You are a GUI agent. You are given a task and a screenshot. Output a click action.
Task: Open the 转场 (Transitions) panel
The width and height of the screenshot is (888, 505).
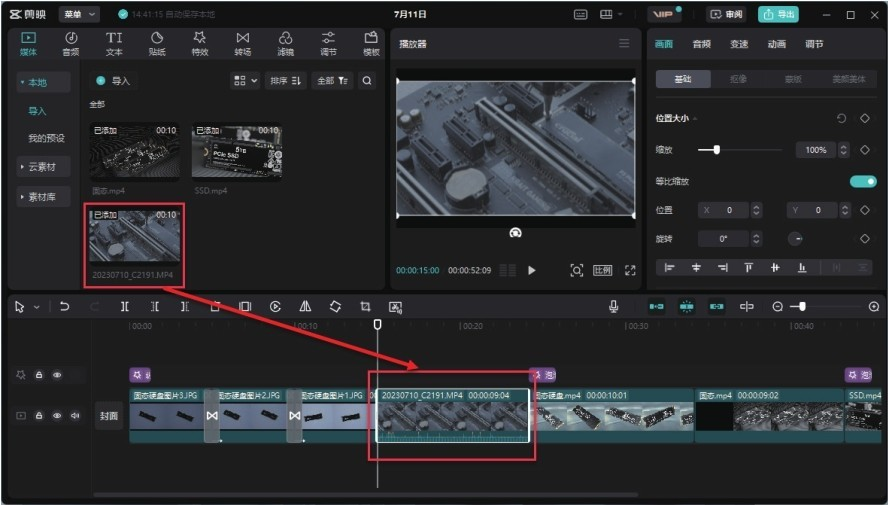coord(242,43)
